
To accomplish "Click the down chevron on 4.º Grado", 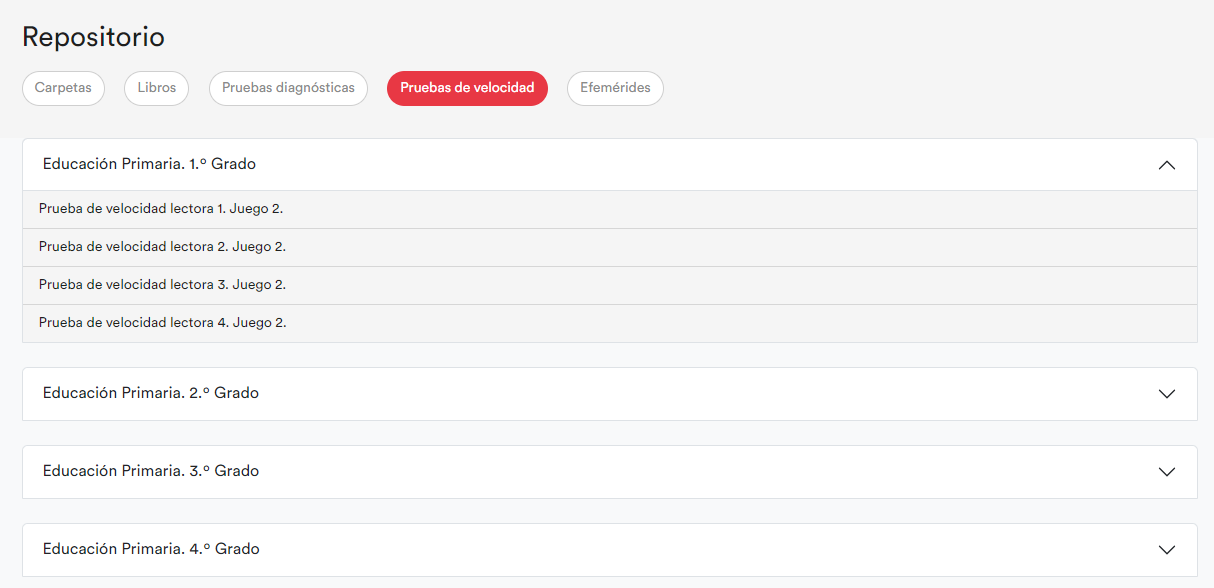I will pyautogui.click(x=1166, y=550).
